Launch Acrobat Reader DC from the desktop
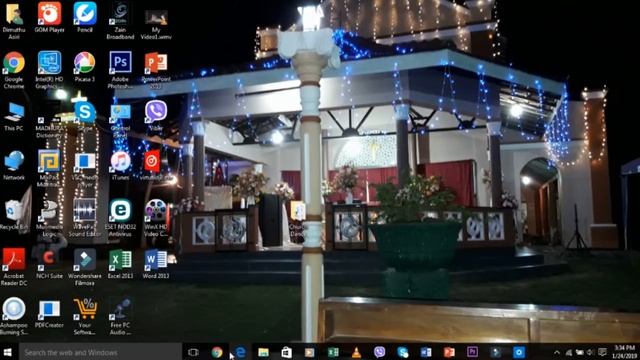640x360 pixels. [x=14, y=267]
